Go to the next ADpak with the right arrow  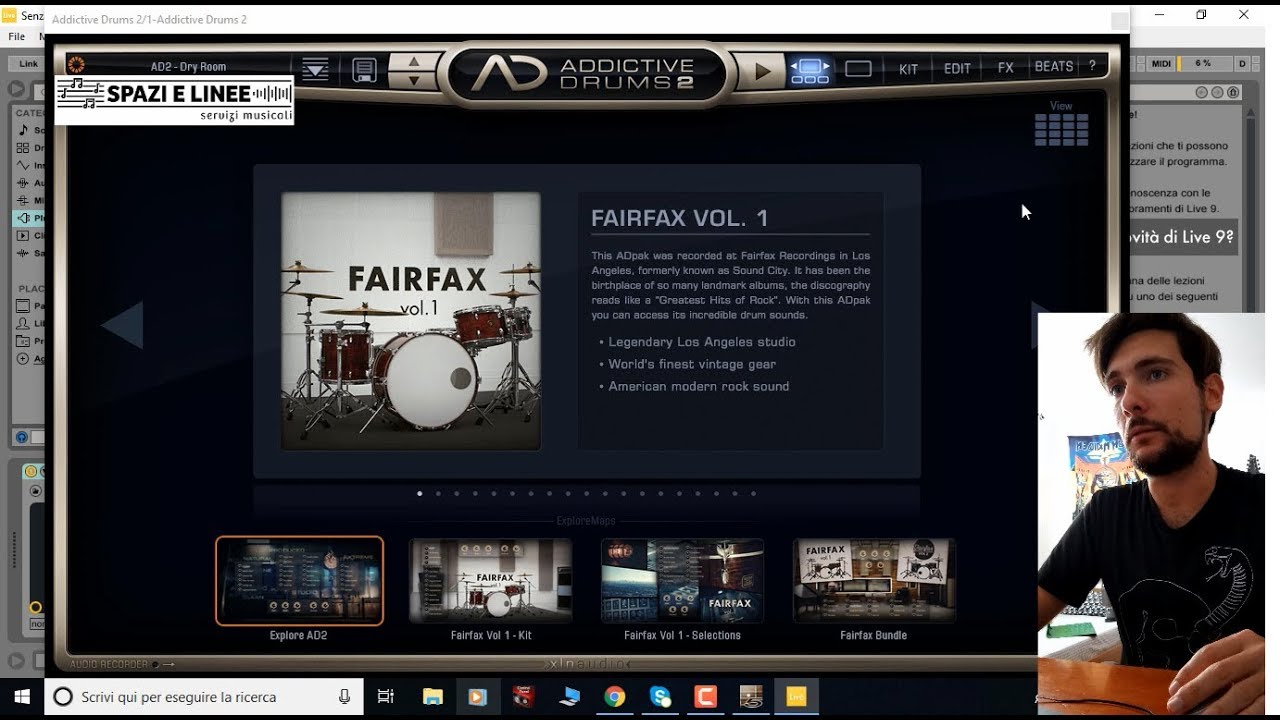click(1036, 325)
